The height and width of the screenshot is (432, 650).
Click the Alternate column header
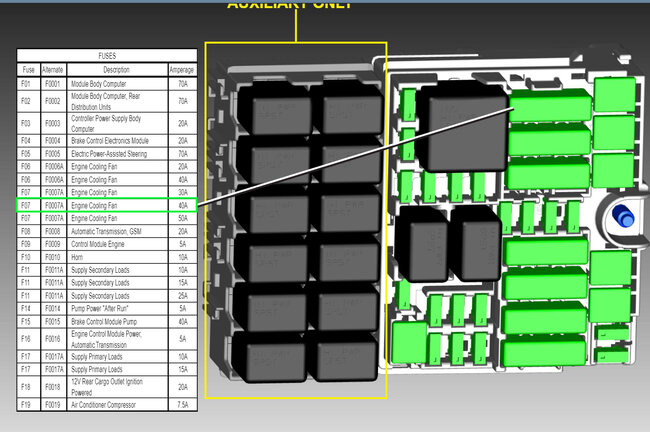53,70
